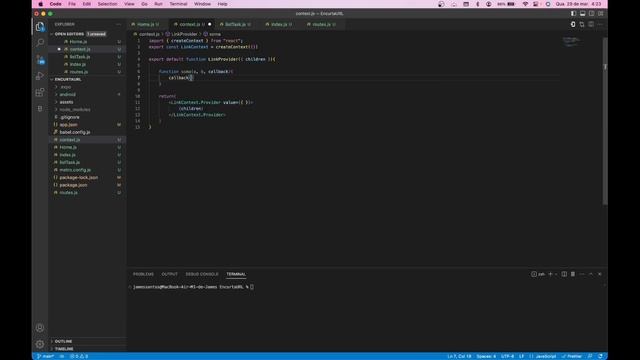
Task: Click the zsh terminal shell indicator
Action: tap(538, 274)
